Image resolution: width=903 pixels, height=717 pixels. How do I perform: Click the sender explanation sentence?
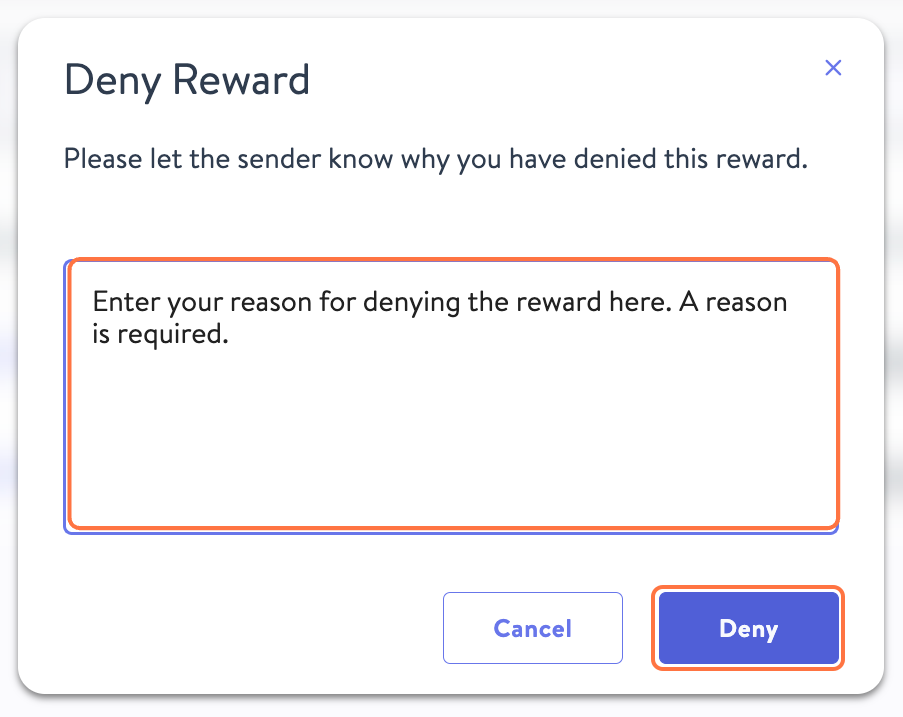point(436,158)
